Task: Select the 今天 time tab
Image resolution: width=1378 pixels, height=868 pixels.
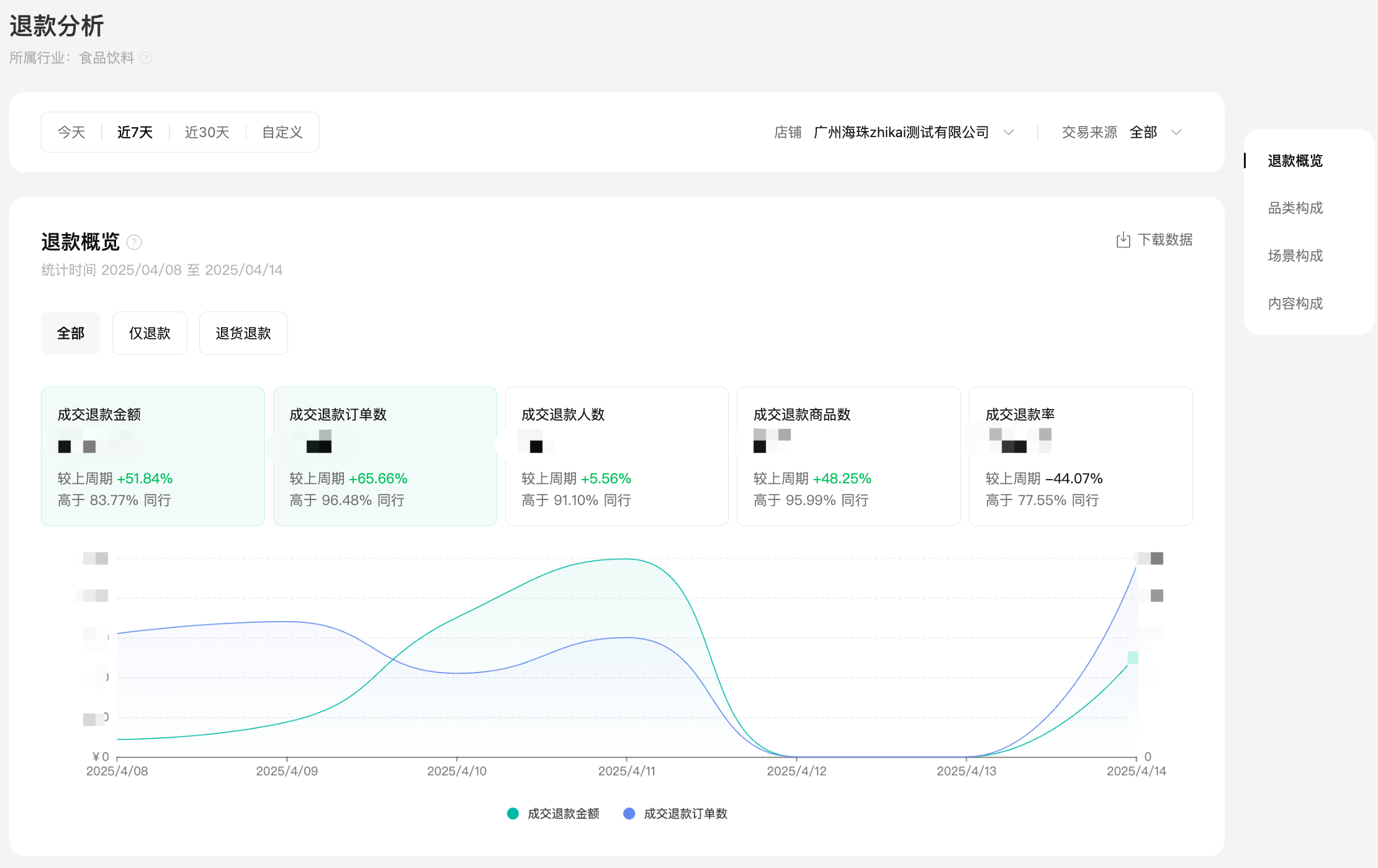Action: pos(71,132)
